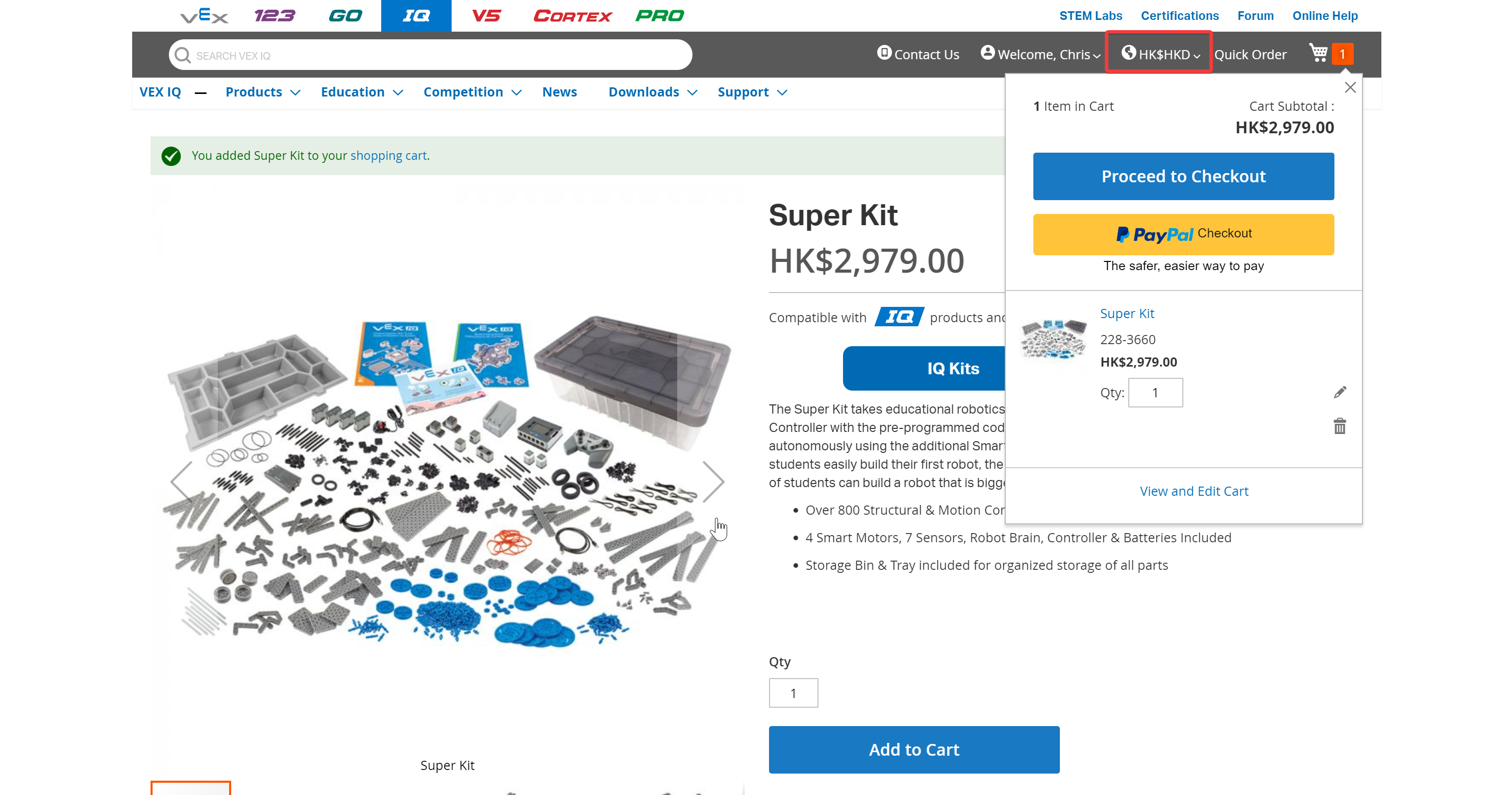The height and width of the screenshot is (795, 1512).
Task: Expand the Downloads dropdown
Action: [652, 91]
